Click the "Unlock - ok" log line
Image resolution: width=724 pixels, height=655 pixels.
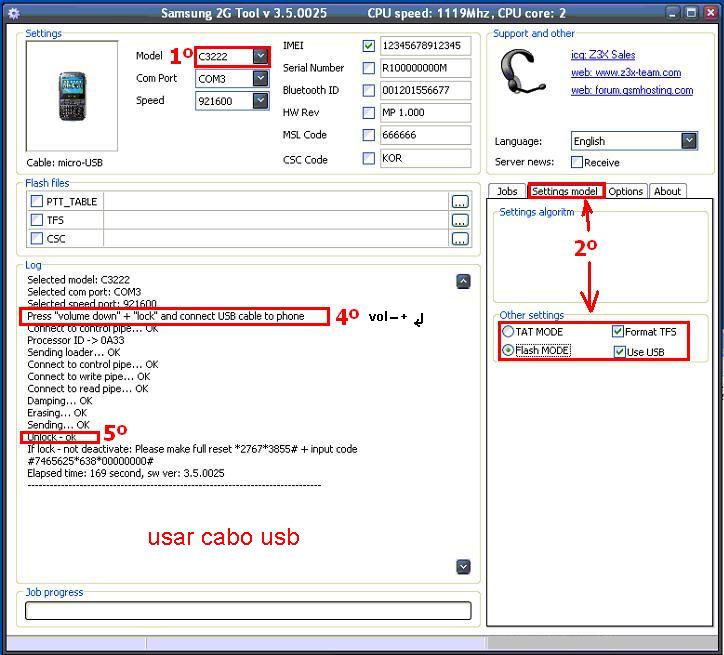coord(52,437)
